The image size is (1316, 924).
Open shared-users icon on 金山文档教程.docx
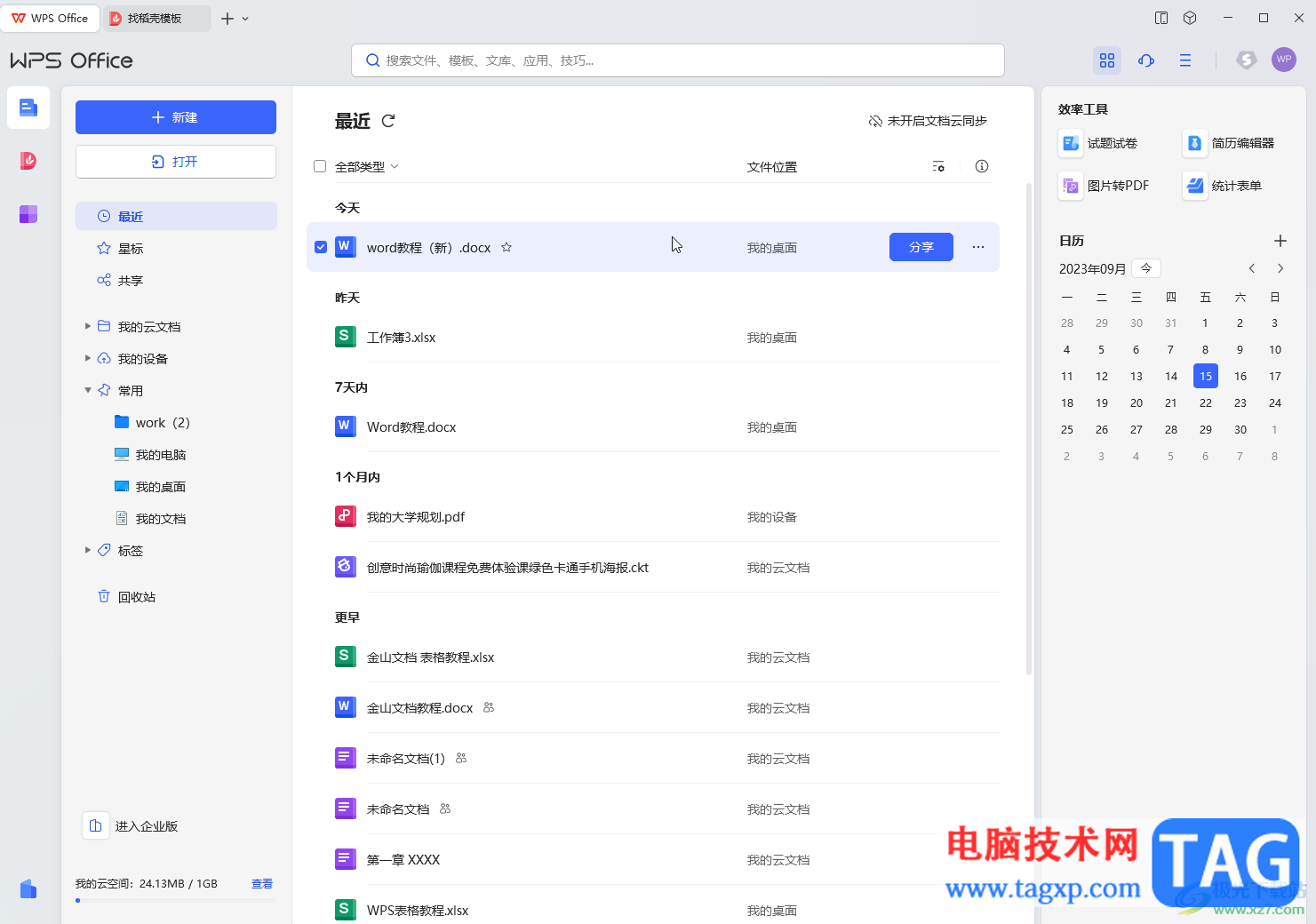[x=489, y=707]
